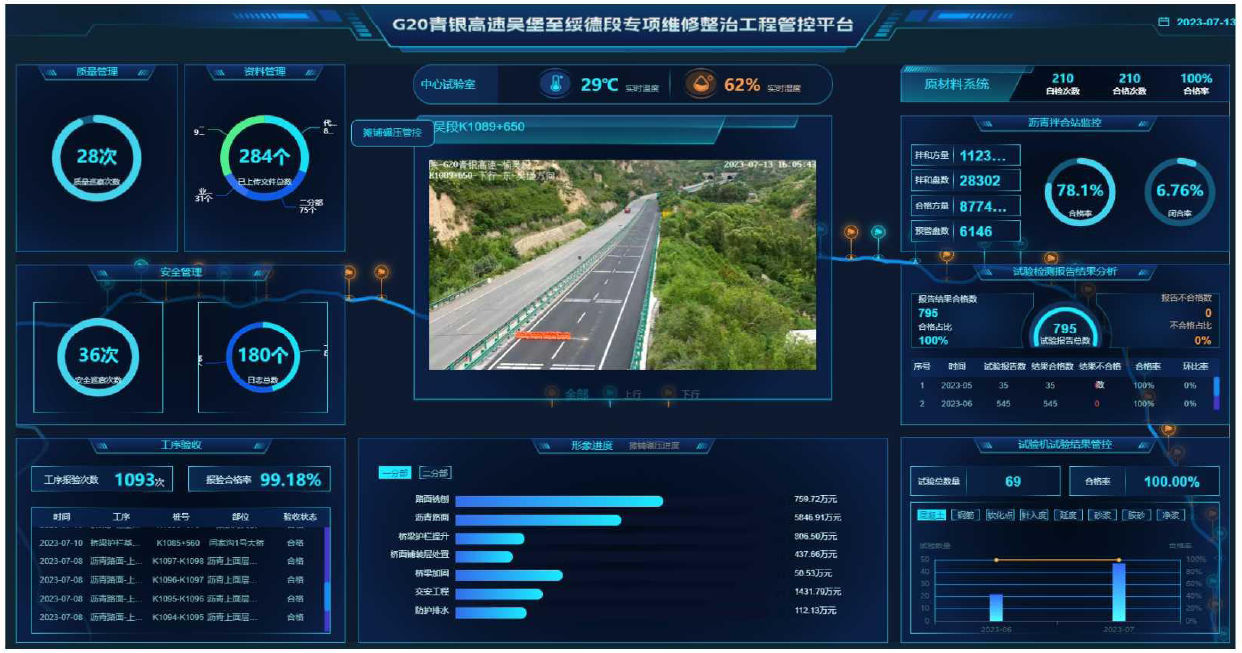
Task: Click the 摊铺碾压管控 button
Action: [x=391, y=133]
